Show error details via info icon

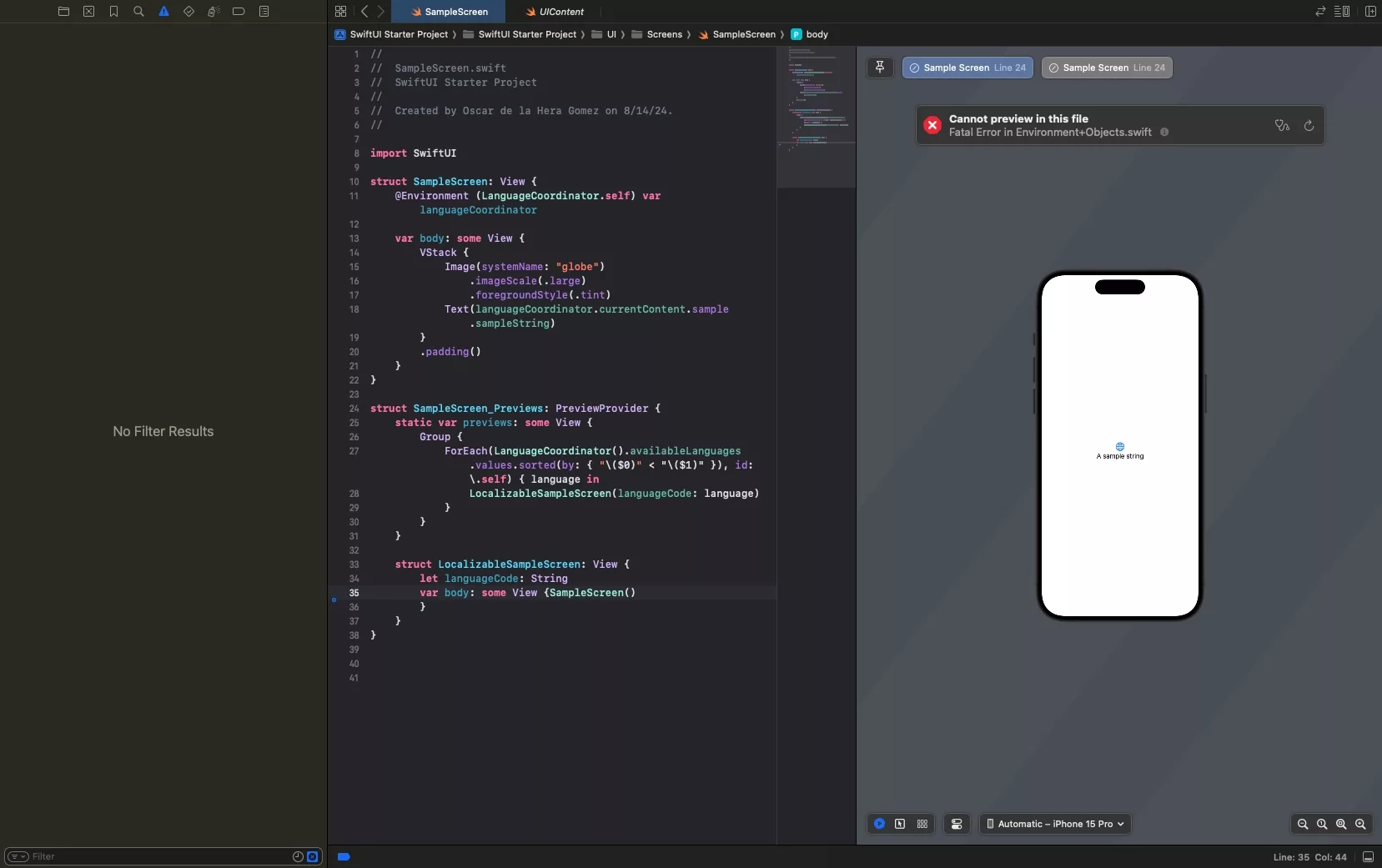tap(1164, 132)
